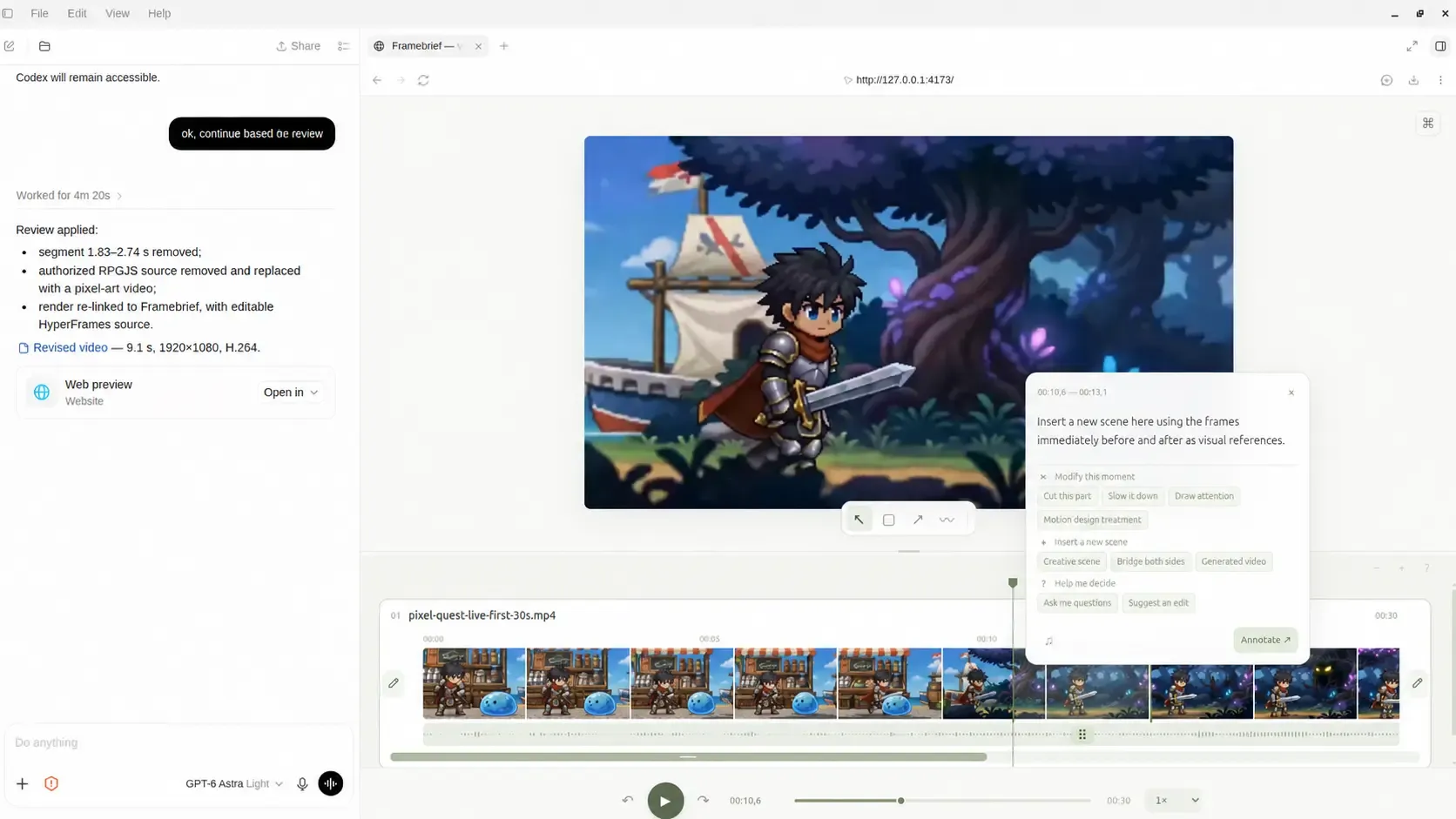This screenshot has height=819, width=1456.
Task: Go forward in the preview browser
Action: (401, 80)
